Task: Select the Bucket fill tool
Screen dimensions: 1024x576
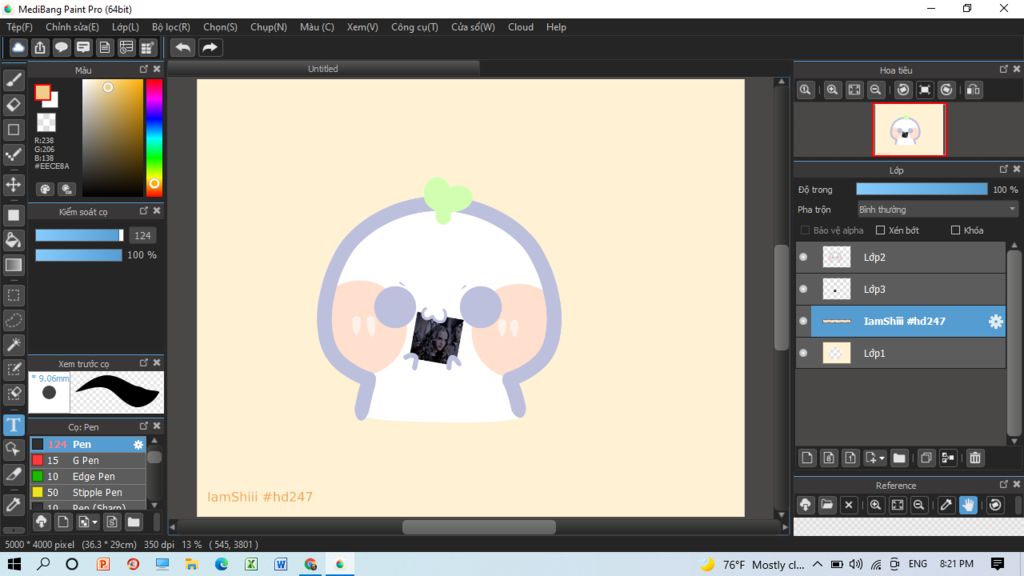Action: (14, 240)
